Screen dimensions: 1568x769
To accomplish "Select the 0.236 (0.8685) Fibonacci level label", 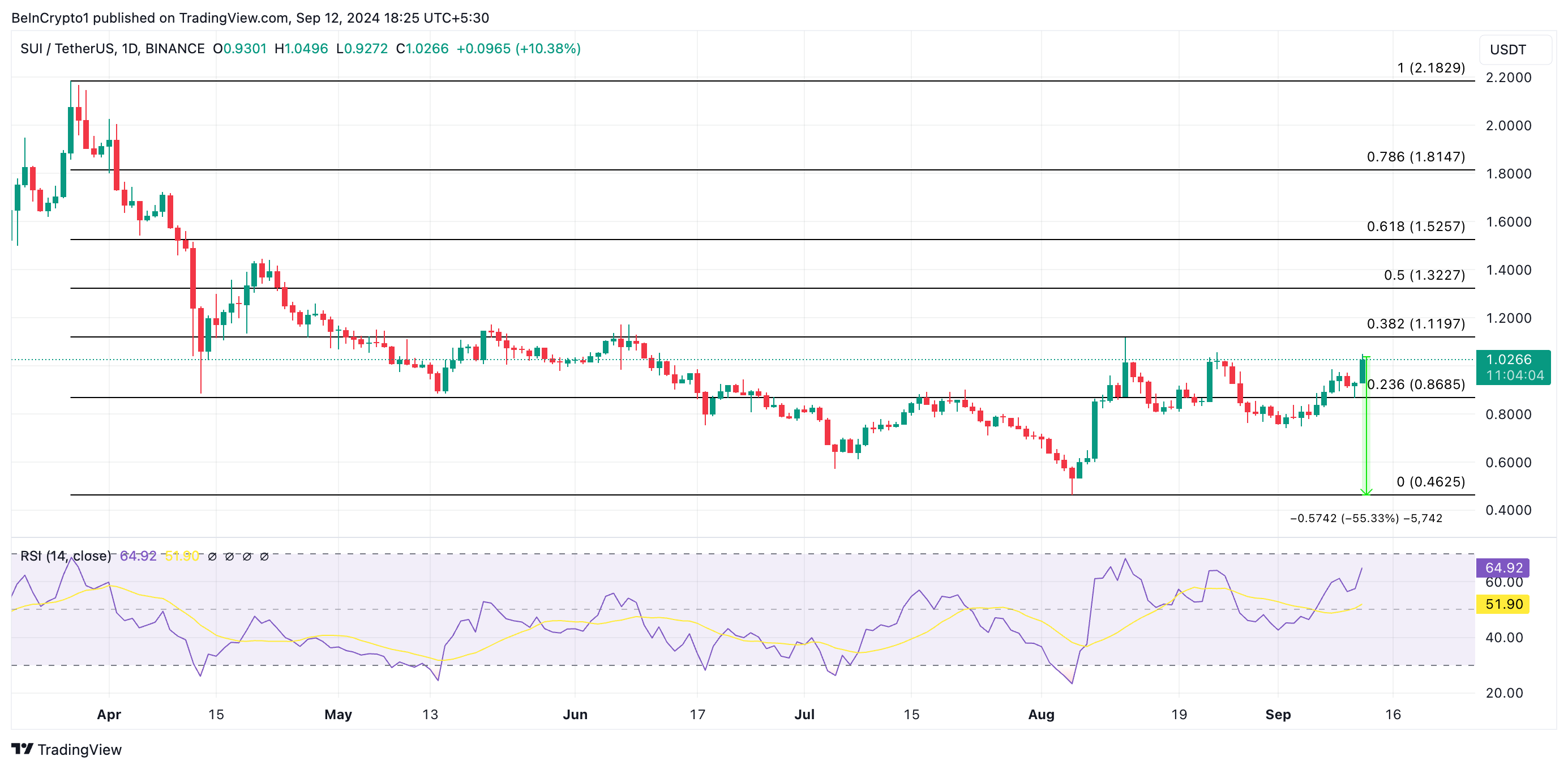I will (1415, 384).
